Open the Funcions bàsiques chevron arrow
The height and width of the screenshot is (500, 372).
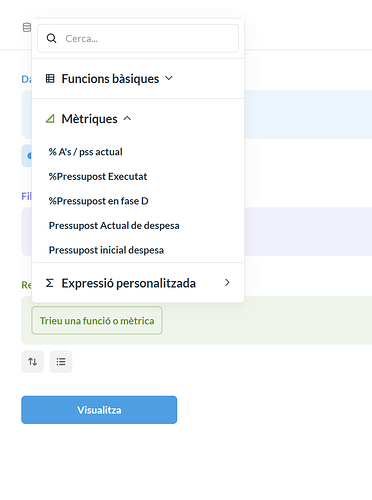point(169,78)
